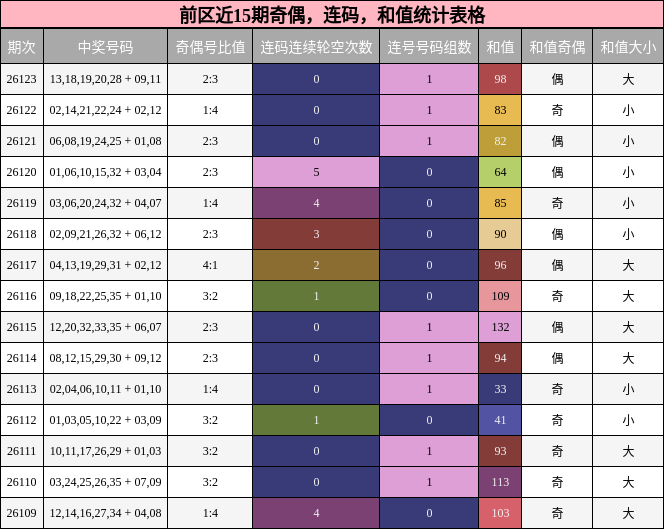Click the 和值奇偶 column header

[557, 47]
